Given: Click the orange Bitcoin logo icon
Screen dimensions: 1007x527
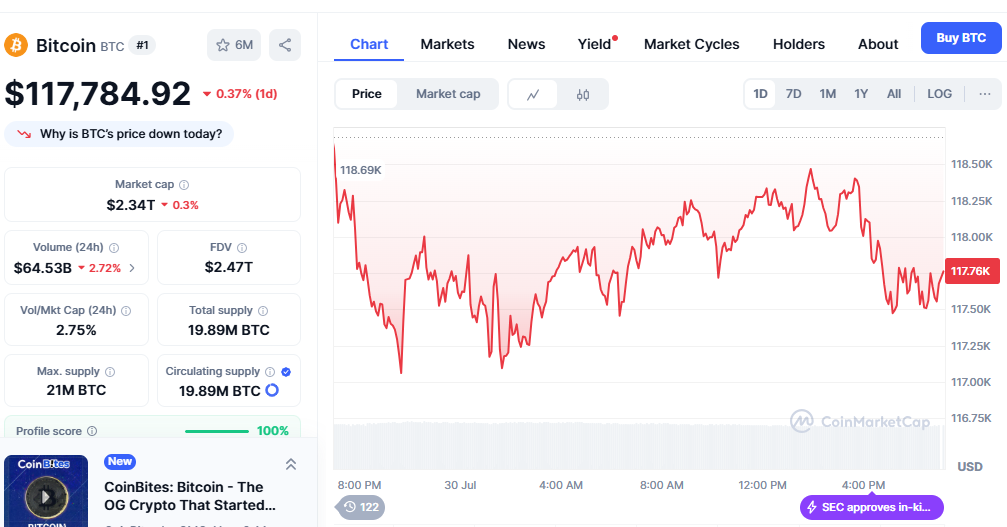Looking at the screenshot, I should [16, 45].
